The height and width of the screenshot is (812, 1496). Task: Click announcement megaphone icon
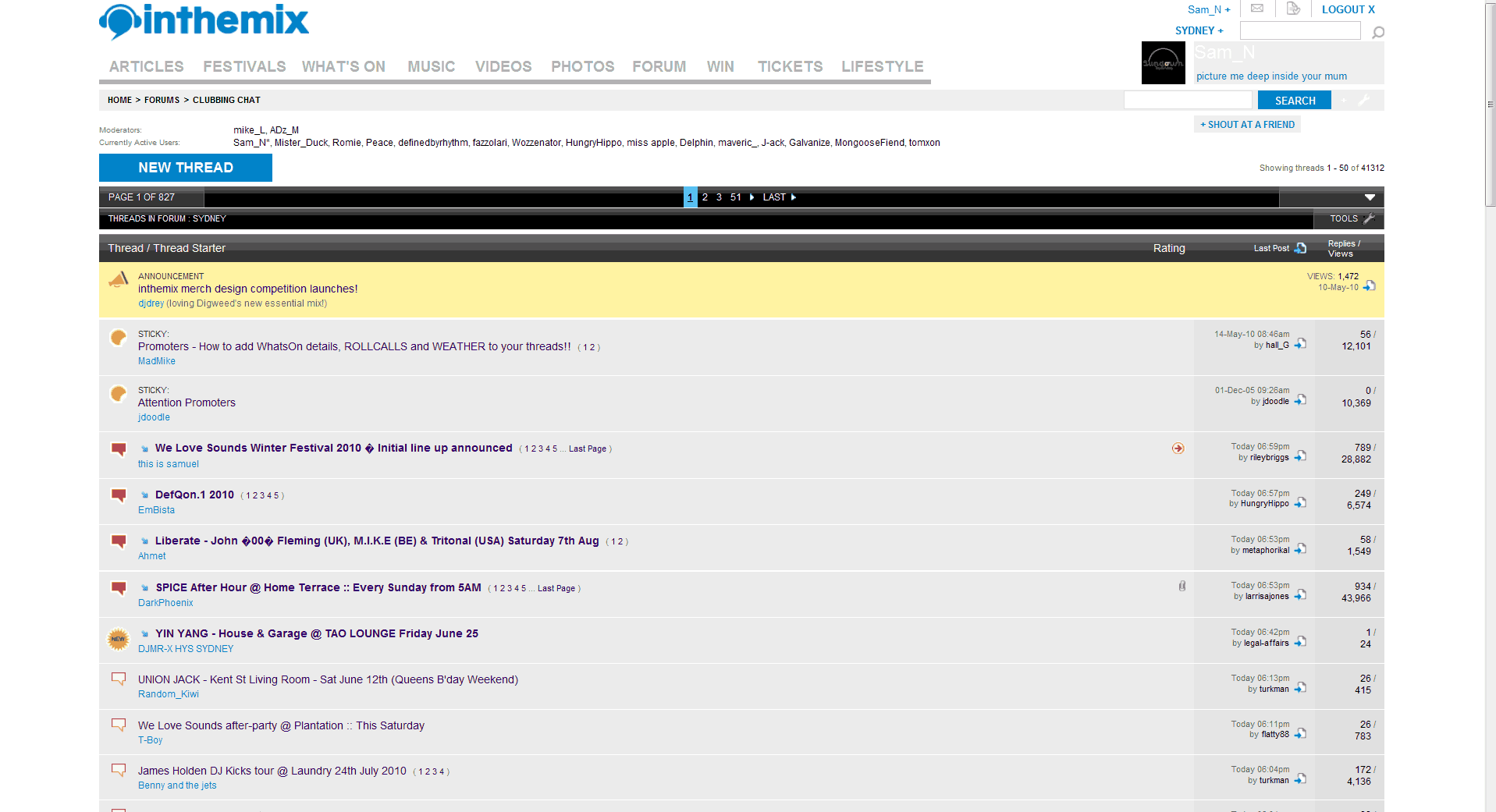click(118, 279)
